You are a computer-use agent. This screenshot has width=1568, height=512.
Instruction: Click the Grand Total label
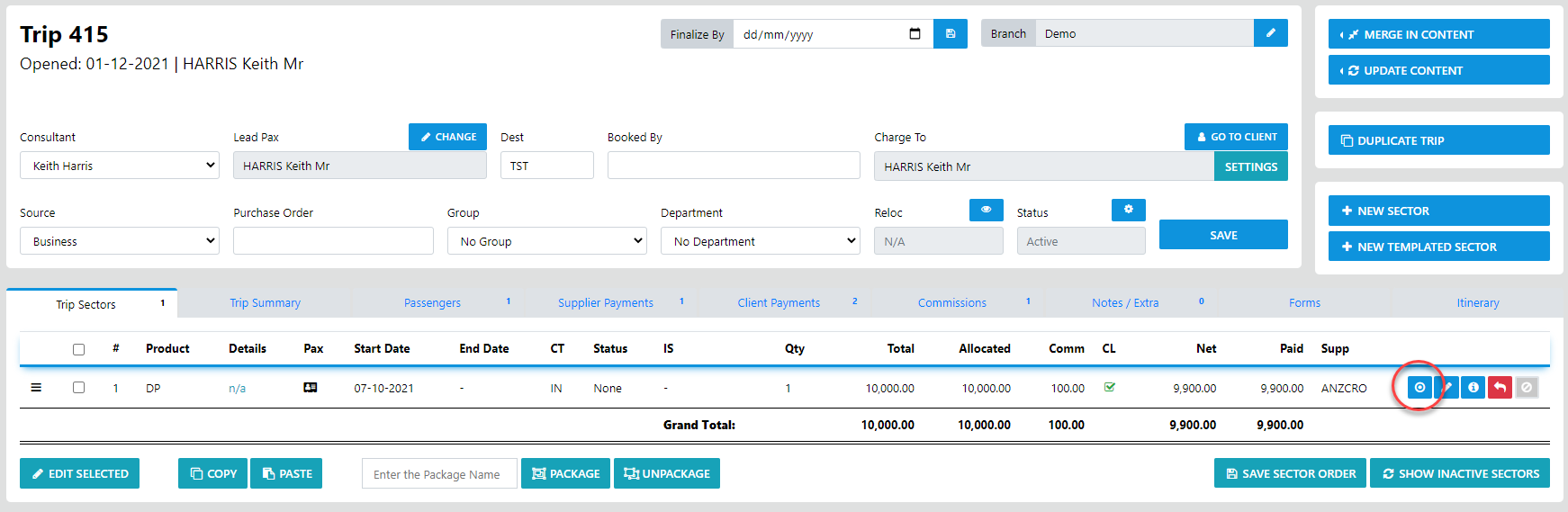[x=699, y=425]
